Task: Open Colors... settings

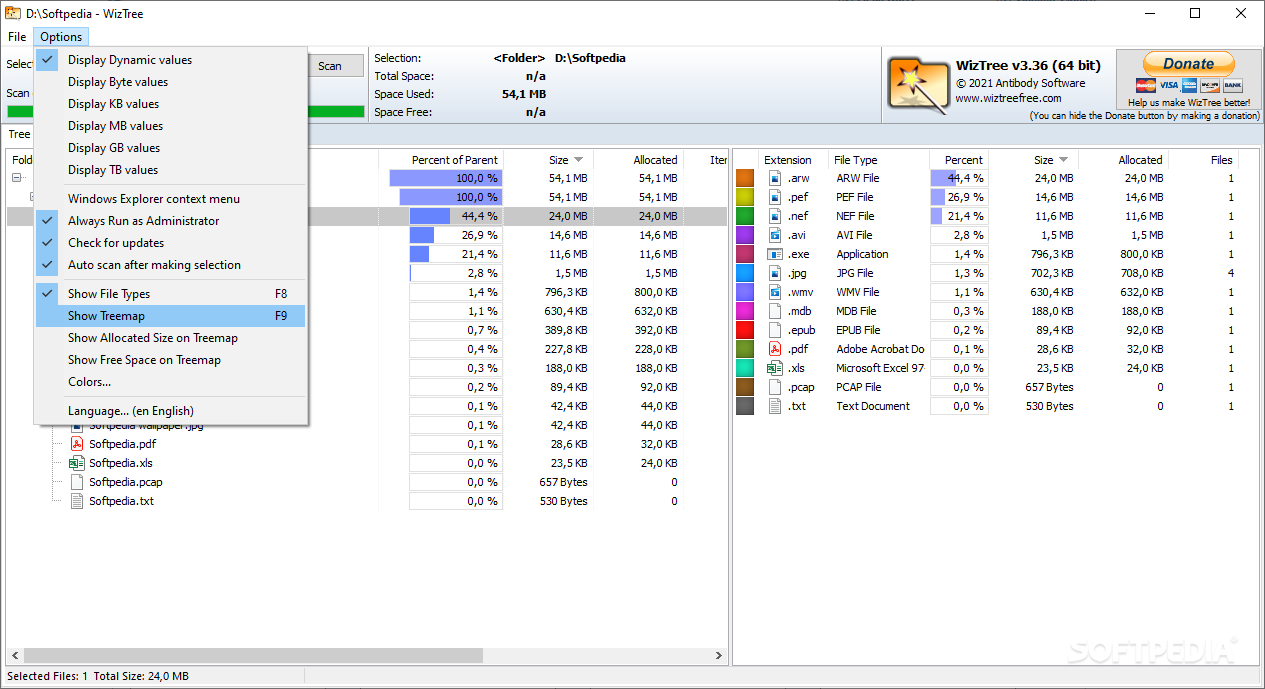Action: click(171, 382)
